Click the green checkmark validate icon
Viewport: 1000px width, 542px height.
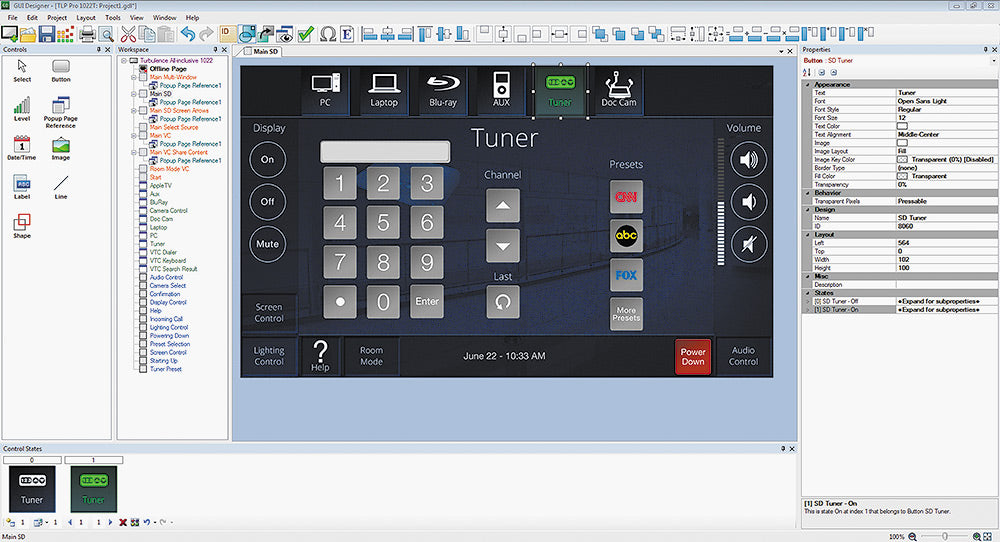click(305, 34)
